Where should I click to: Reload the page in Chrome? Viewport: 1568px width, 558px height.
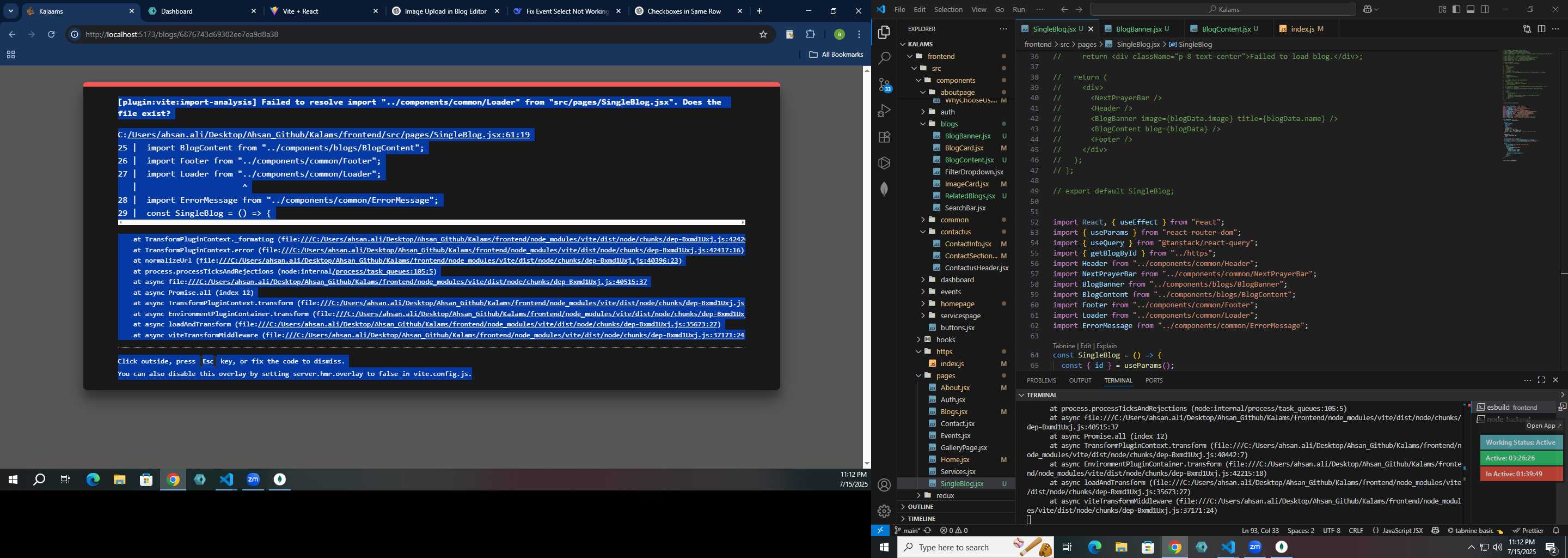(x=51, y=35)
